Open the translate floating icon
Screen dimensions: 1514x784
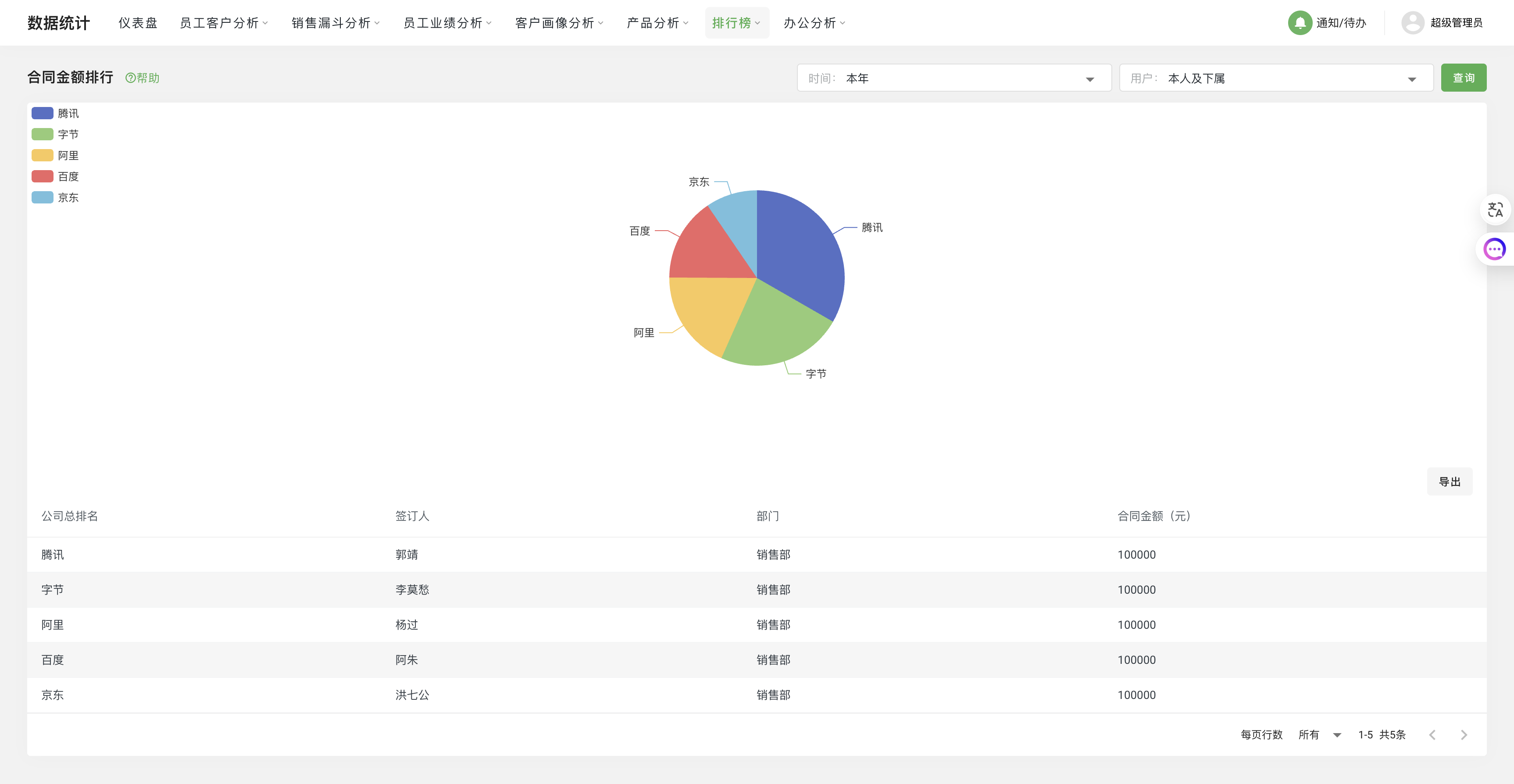point(1495,209)
